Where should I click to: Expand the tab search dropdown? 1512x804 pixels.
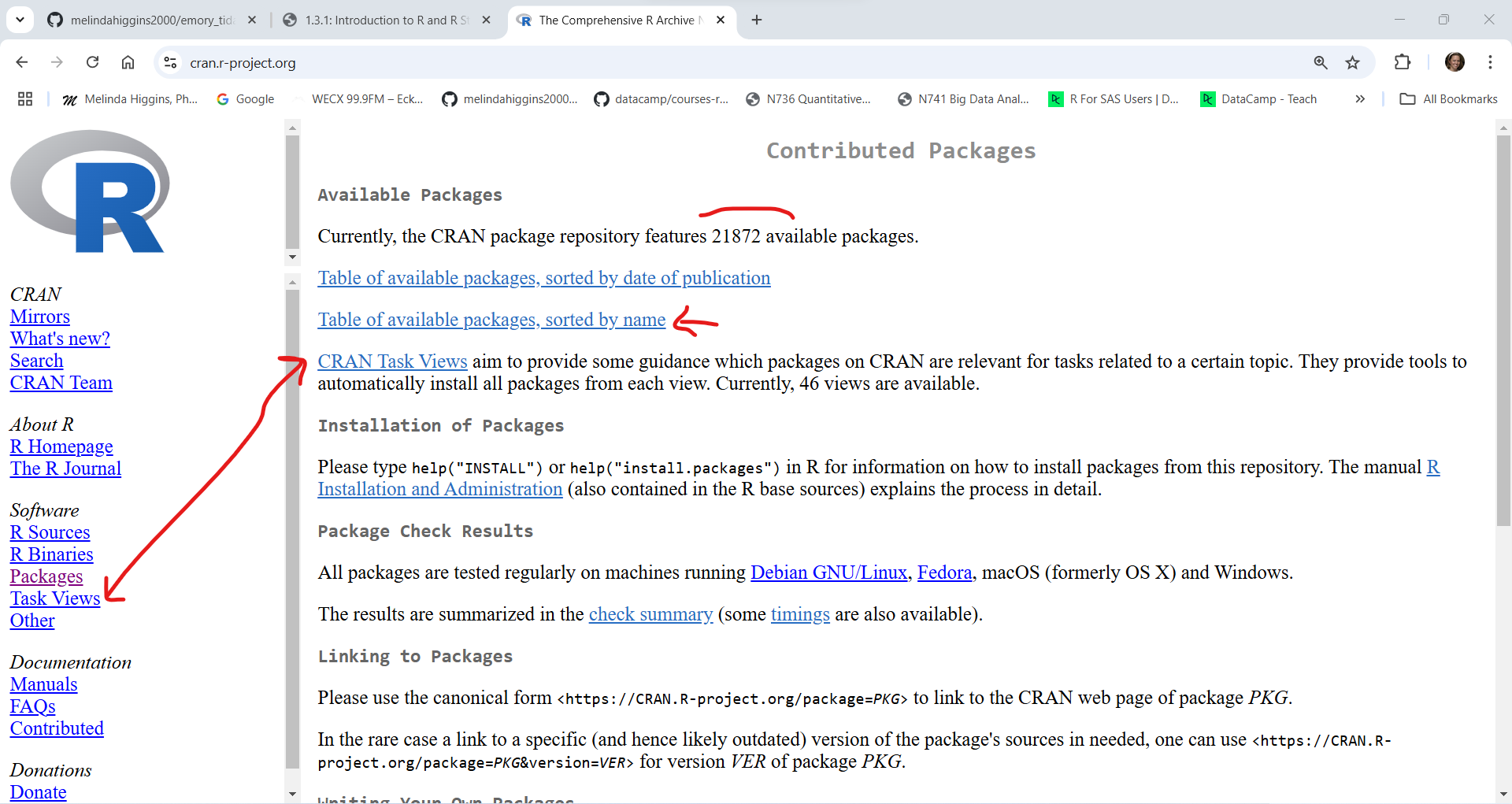tap(20, 20)
